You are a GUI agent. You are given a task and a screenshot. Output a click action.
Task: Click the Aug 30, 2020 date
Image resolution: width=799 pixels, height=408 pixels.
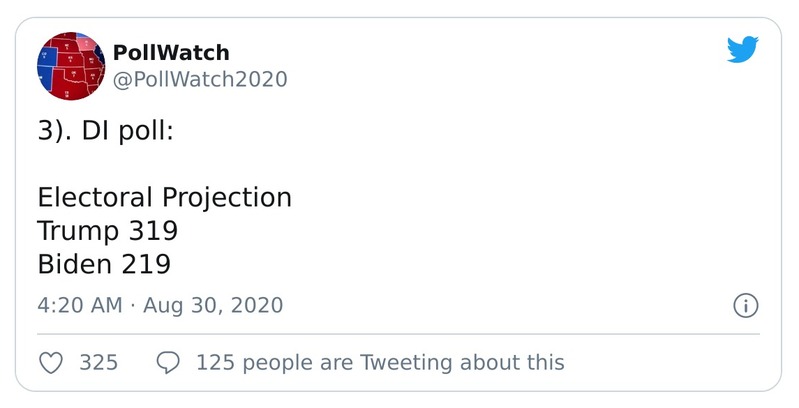tap(213, 305)
